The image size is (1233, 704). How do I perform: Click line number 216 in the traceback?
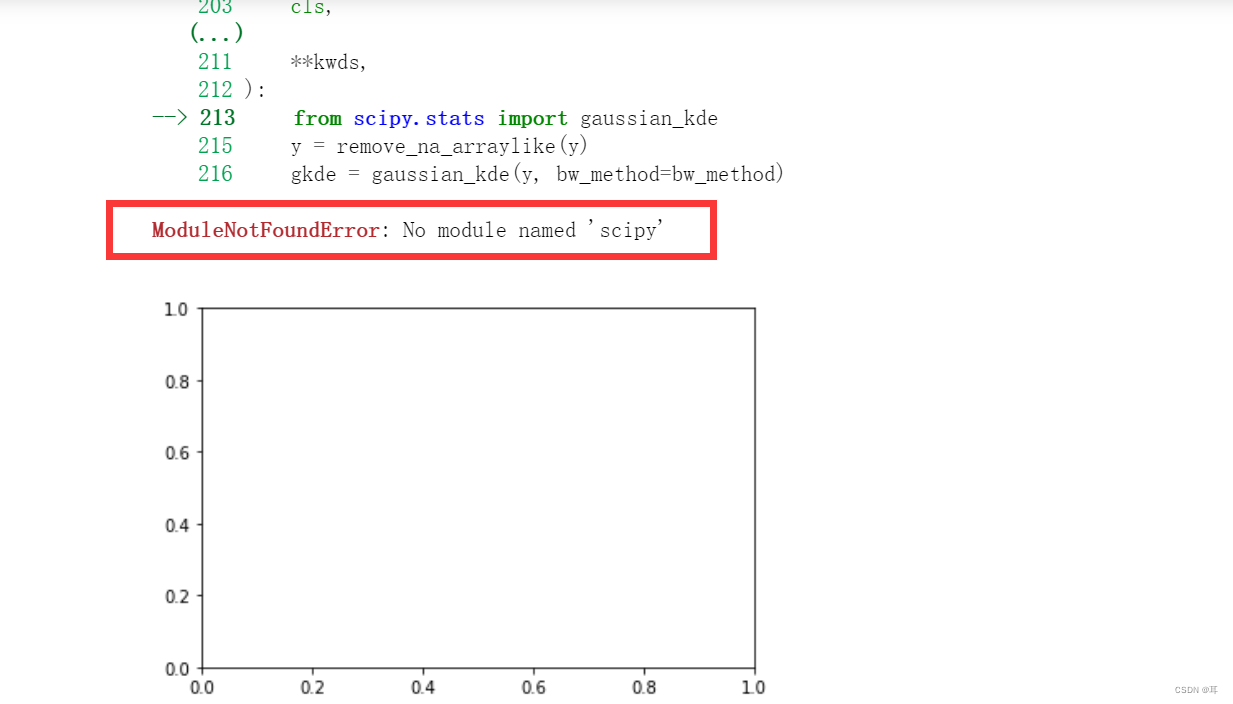click(x=215, y=173)
